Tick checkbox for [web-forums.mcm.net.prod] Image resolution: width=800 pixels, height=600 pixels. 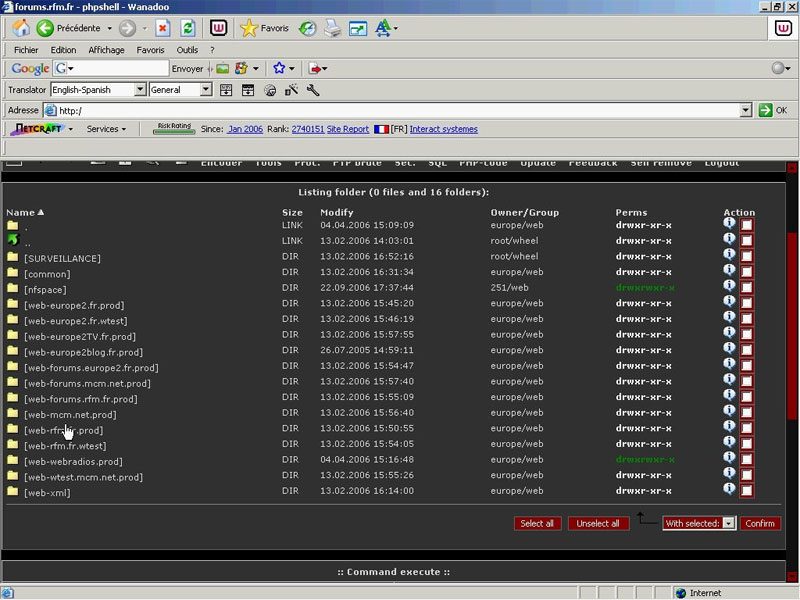(746, 382)
